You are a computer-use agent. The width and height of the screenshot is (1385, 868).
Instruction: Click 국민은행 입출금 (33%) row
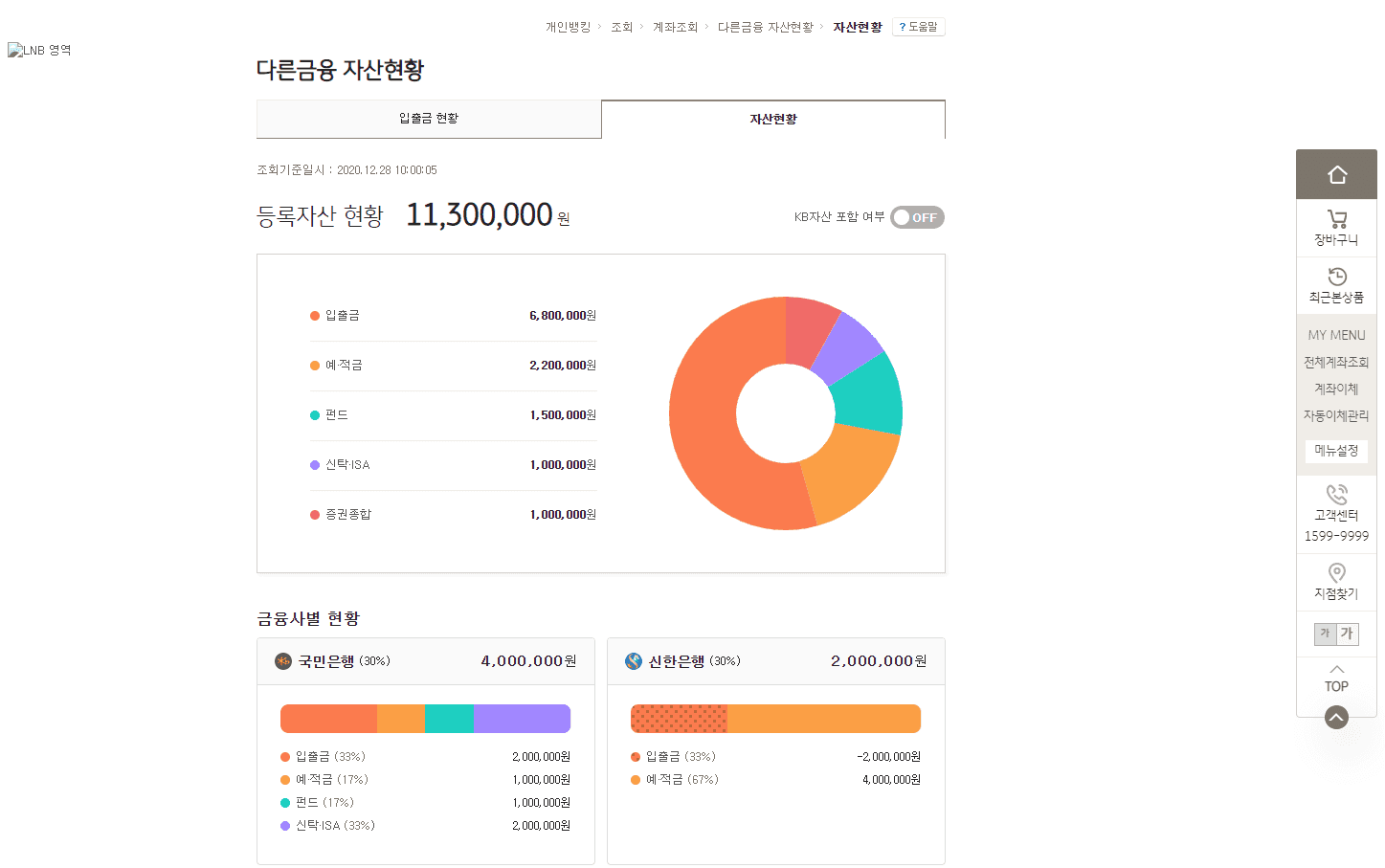click(x=425, y=757)
